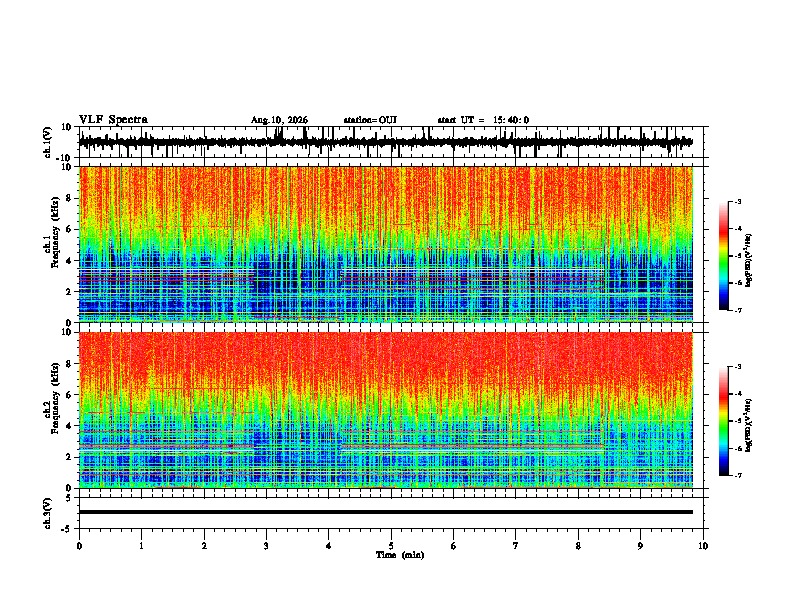Screen dimensions: 792x612
Task: Select the "start UT = 15:40:0" header text
Action: pos(483,120)
